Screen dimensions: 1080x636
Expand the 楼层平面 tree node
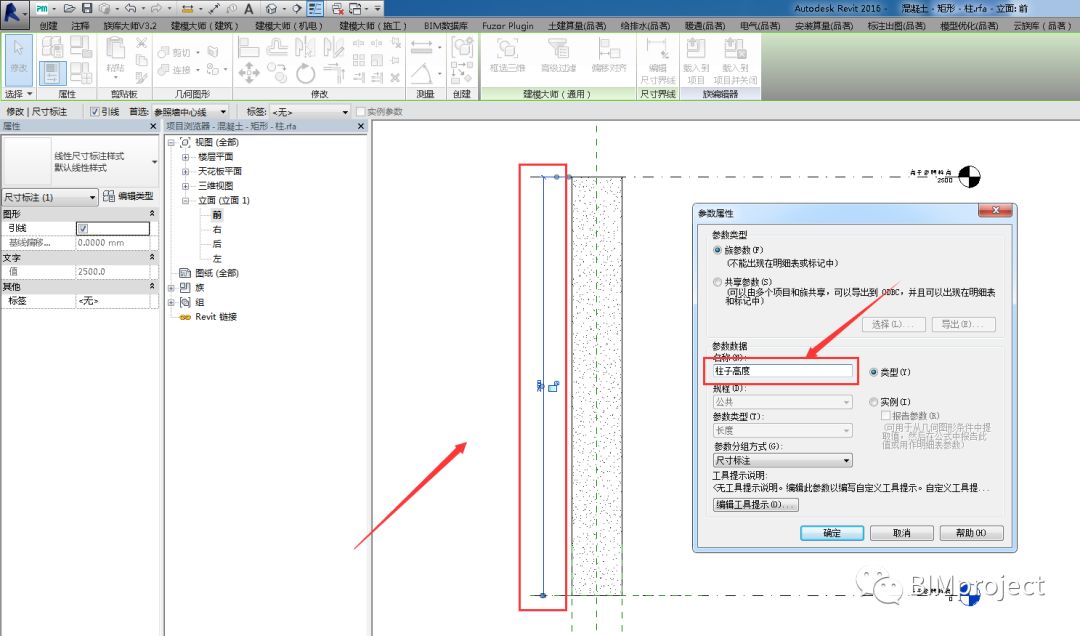pyautogui.click(x=185, y=157)
